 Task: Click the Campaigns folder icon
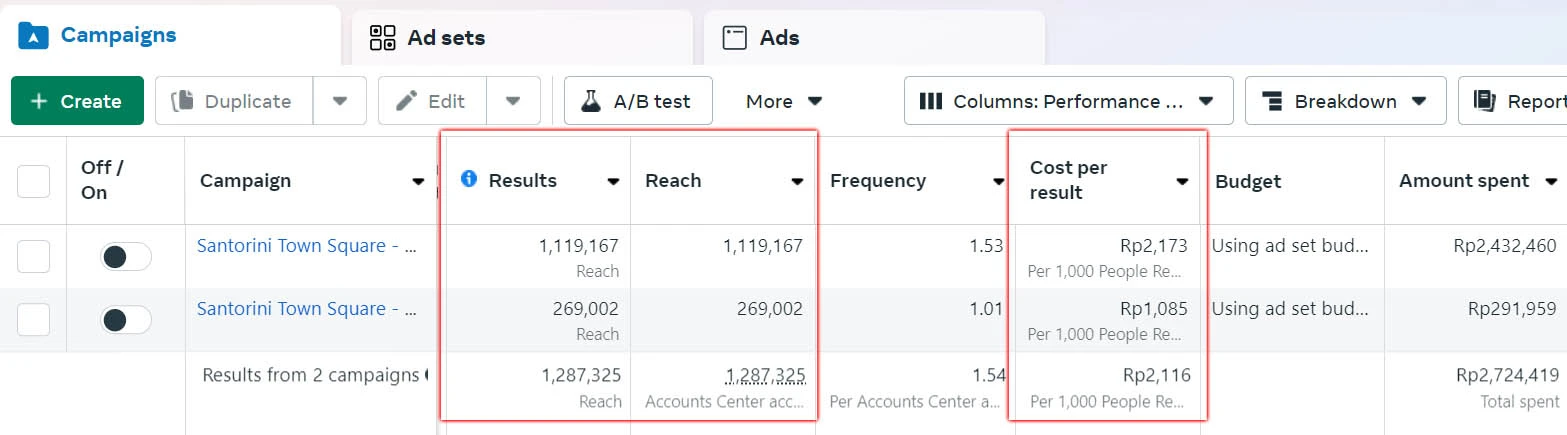pyautogui.click(x=34, y=36)
